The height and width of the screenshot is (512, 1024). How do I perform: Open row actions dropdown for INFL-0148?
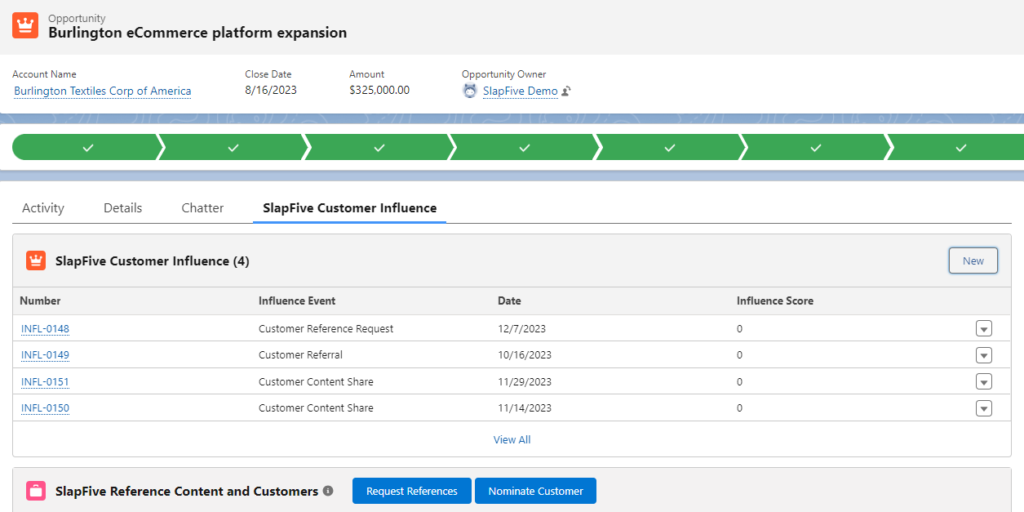pos(984,328)
